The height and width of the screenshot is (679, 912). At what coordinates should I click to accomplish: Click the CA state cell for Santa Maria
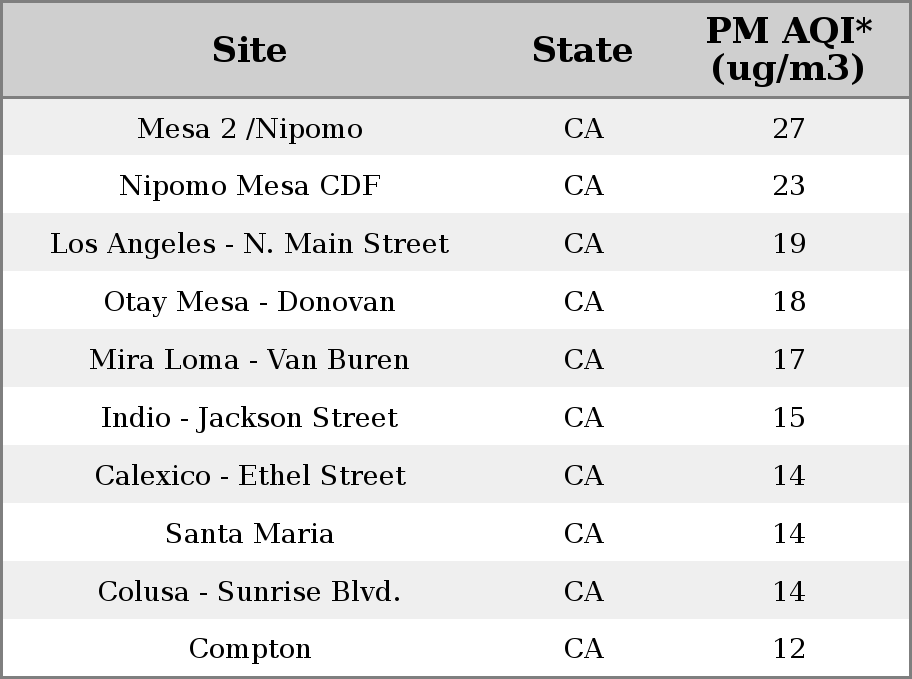tap(583, 533)
